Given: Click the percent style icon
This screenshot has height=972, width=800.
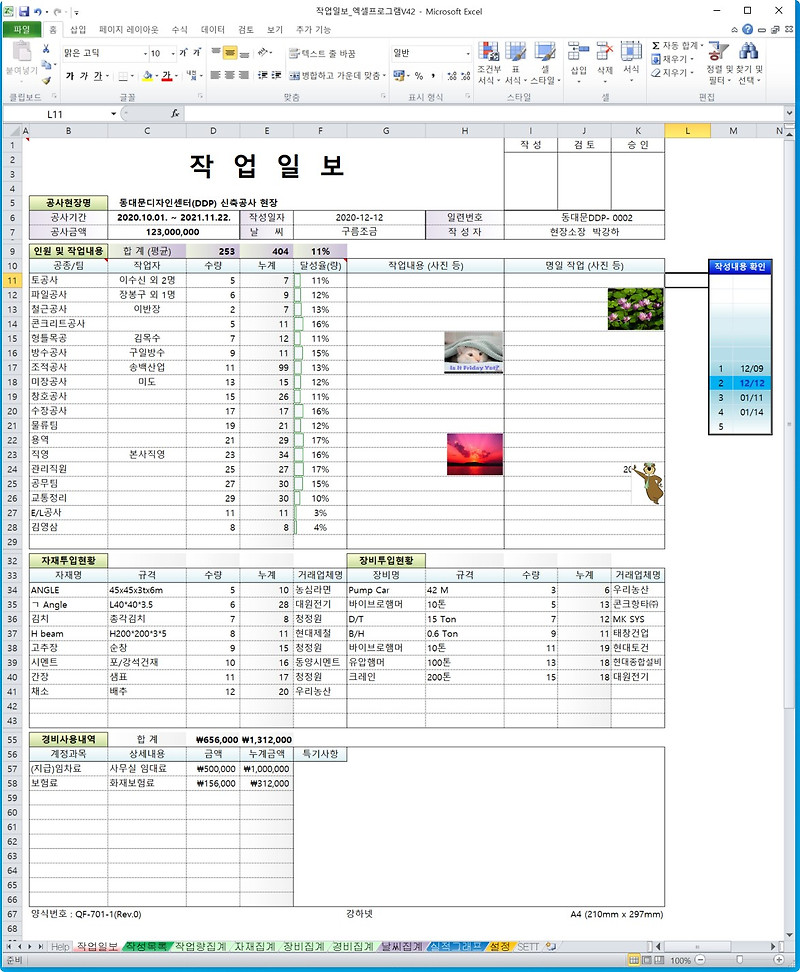Looking at the screenshot, I should (419, 76).
